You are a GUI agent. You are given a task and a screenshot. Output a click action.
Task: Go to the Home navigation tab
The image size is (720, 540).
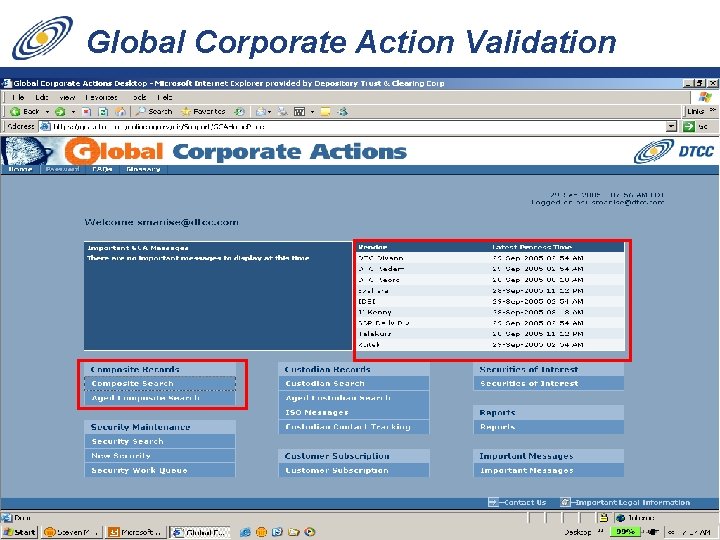click(x=20, y=169)
